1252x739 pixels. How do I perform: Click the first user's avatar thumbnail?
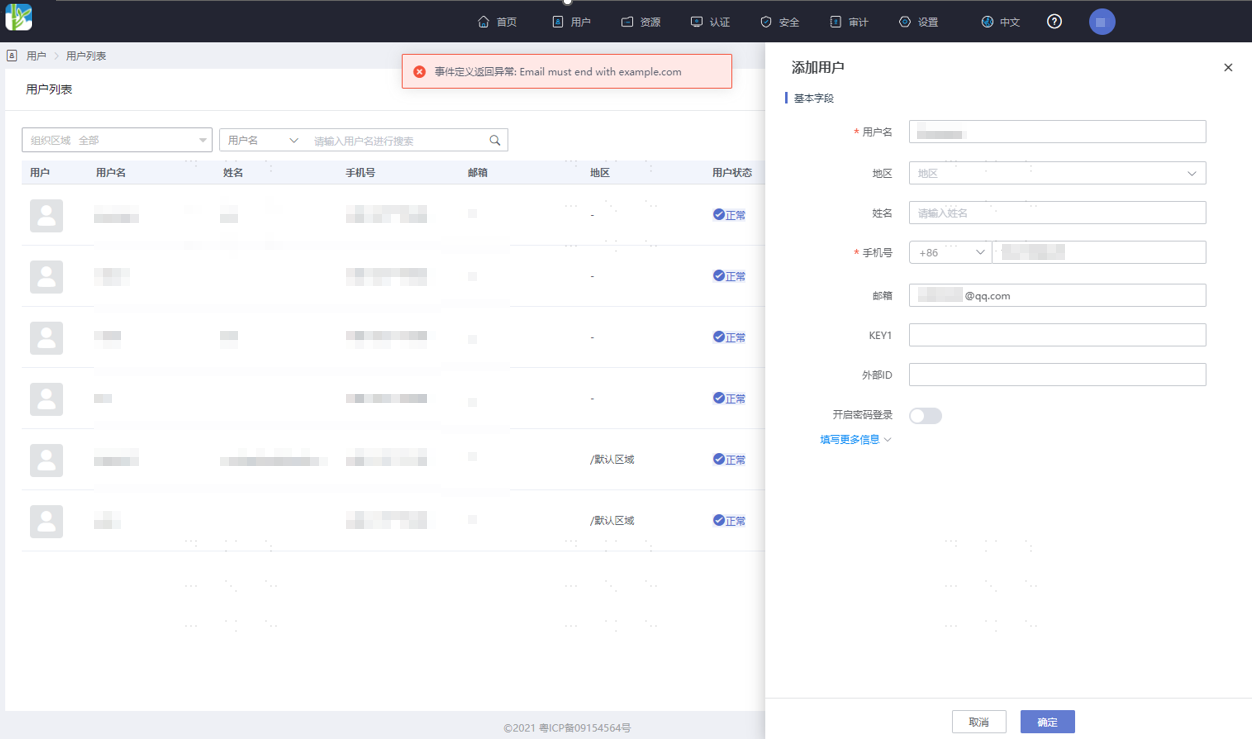pos(46,216)
